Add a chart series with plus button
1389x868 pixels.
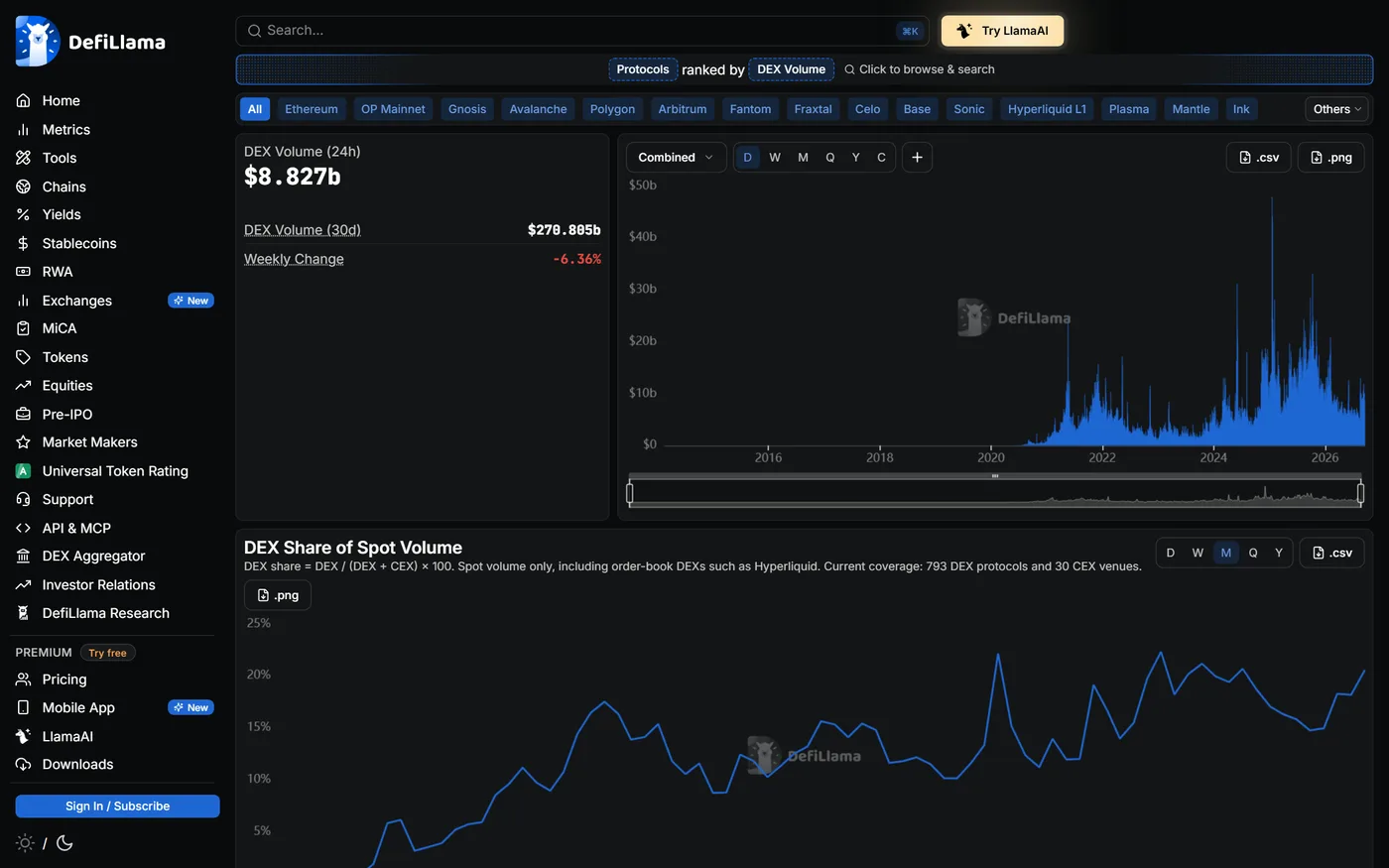pos(917,158)
